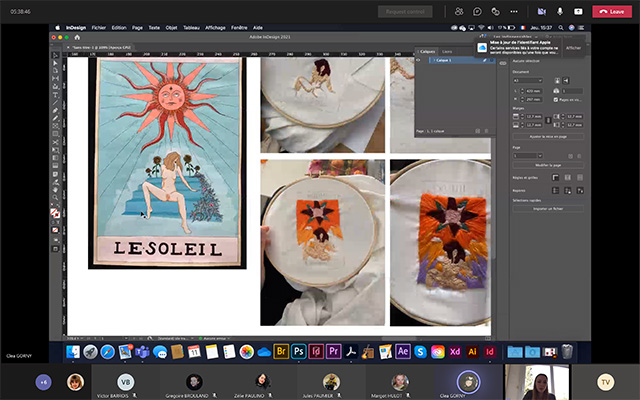Toggle landscape orientation button
640x400 pixels.
[566, 80]
